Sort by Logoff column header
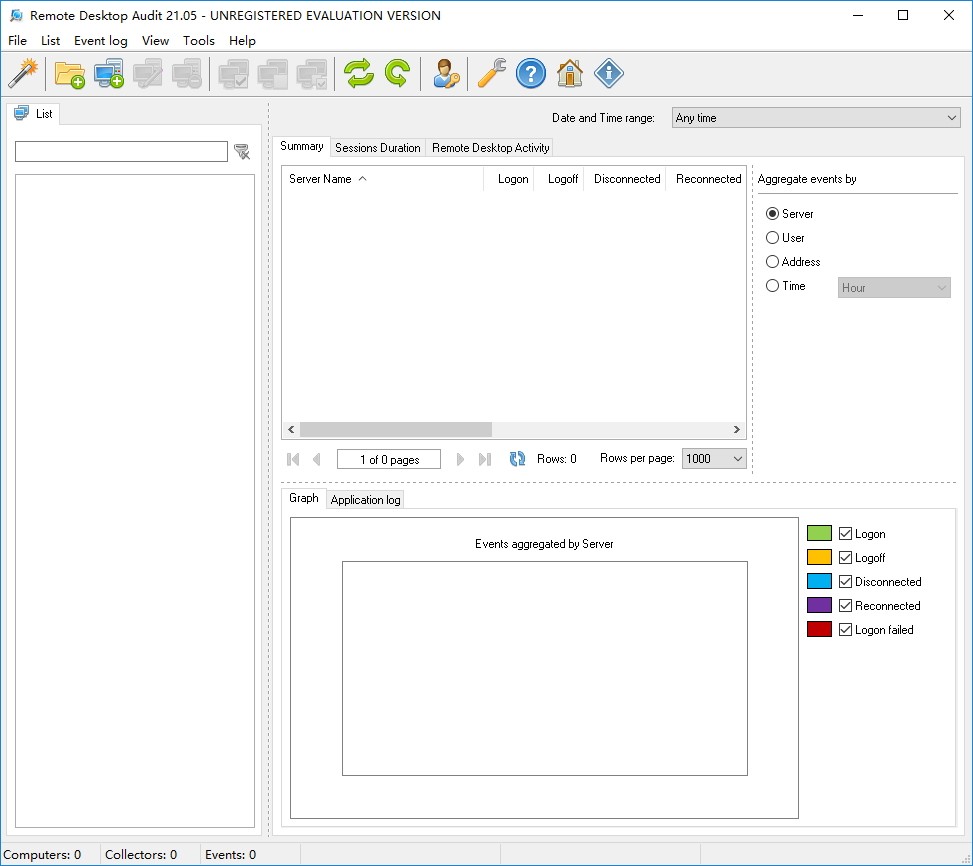The height and width of the screenshot is (866, 973). [558, 179]
